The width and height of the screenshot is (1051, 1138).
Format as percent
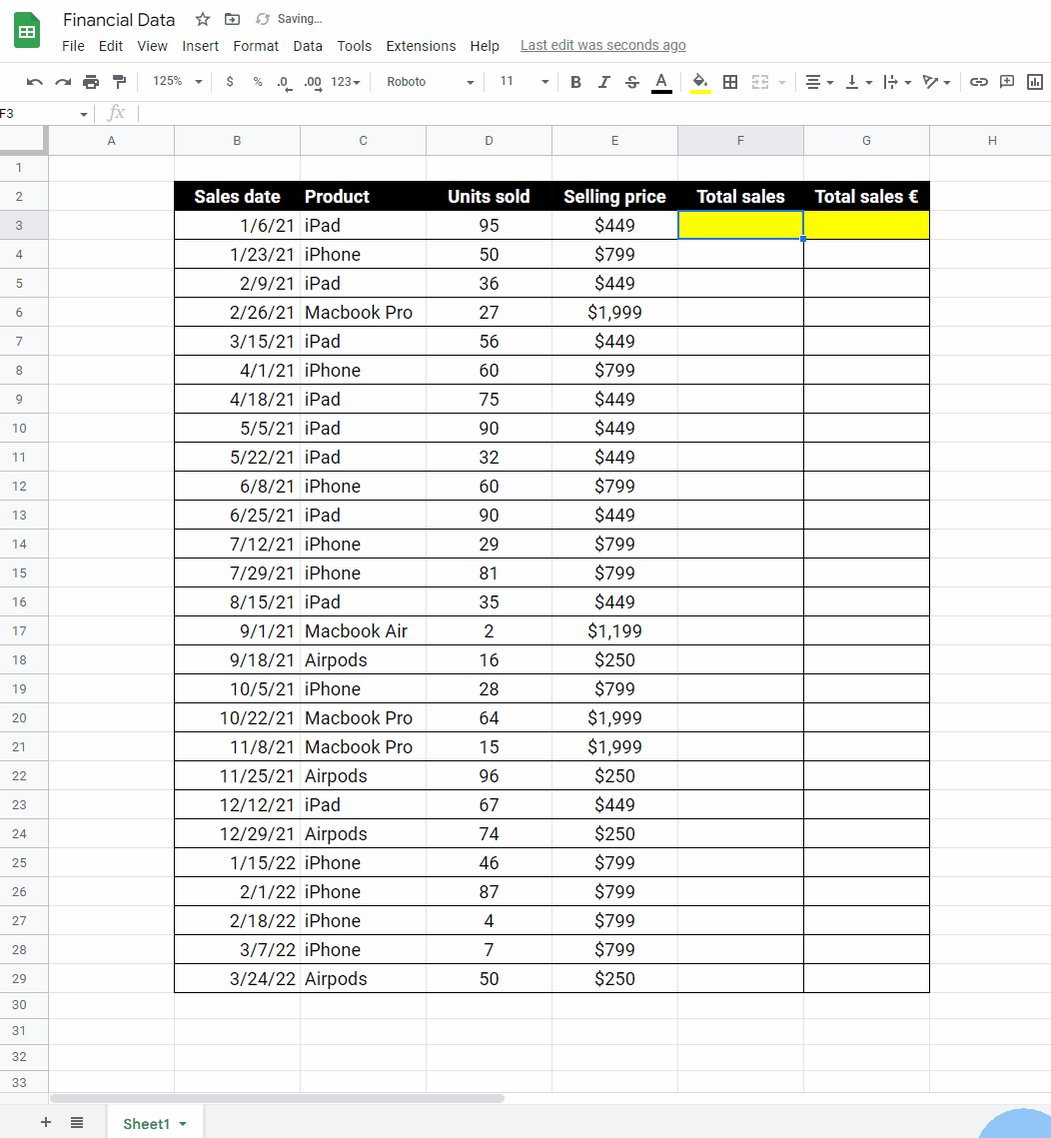coord(258,82)
